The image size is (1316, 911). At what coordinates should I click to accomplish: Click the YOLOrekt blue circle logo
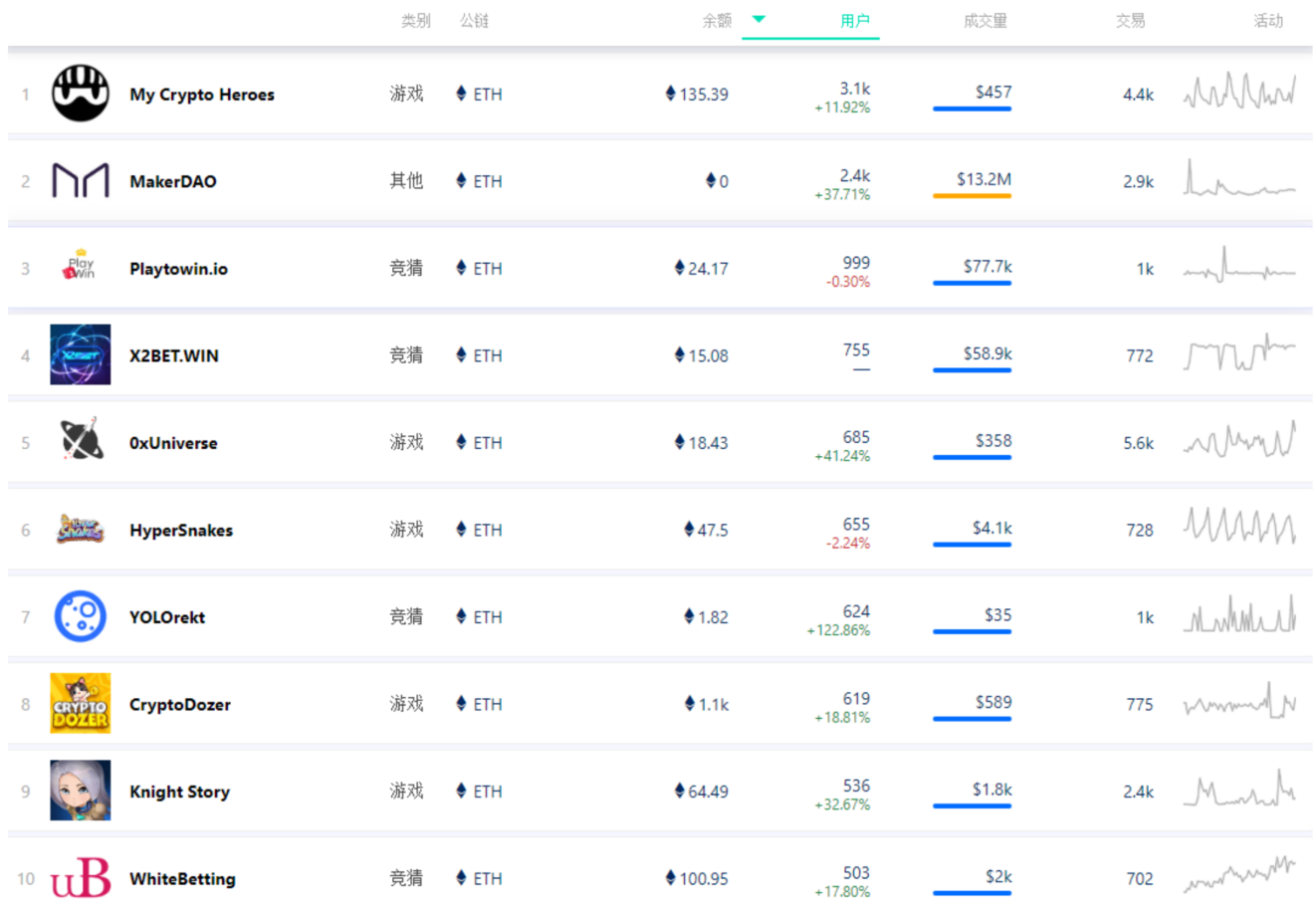click(81, 616)
